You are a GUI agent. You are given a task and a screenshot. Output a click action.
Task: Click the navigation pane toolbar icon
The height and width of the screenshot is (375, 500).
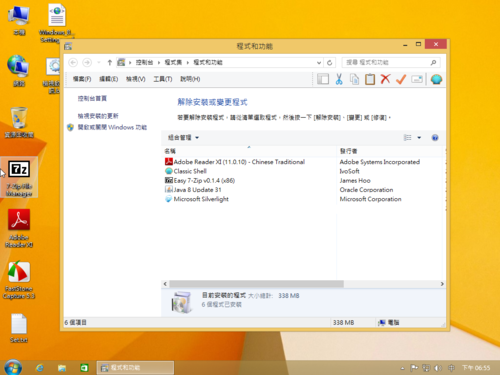(323, 79)
